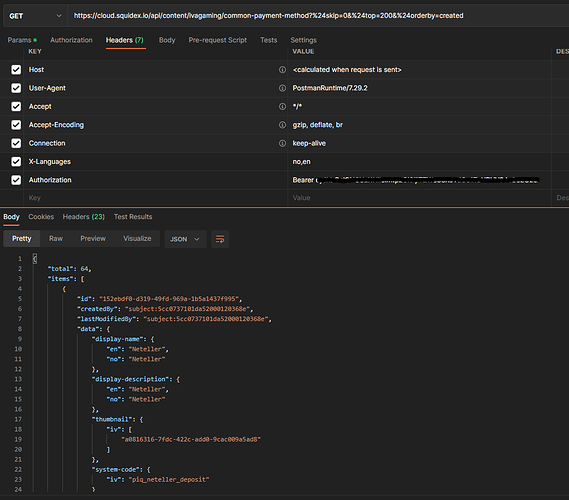Click the info icon on the Accept row
The image size is (569, 500).
click(282, 106)
